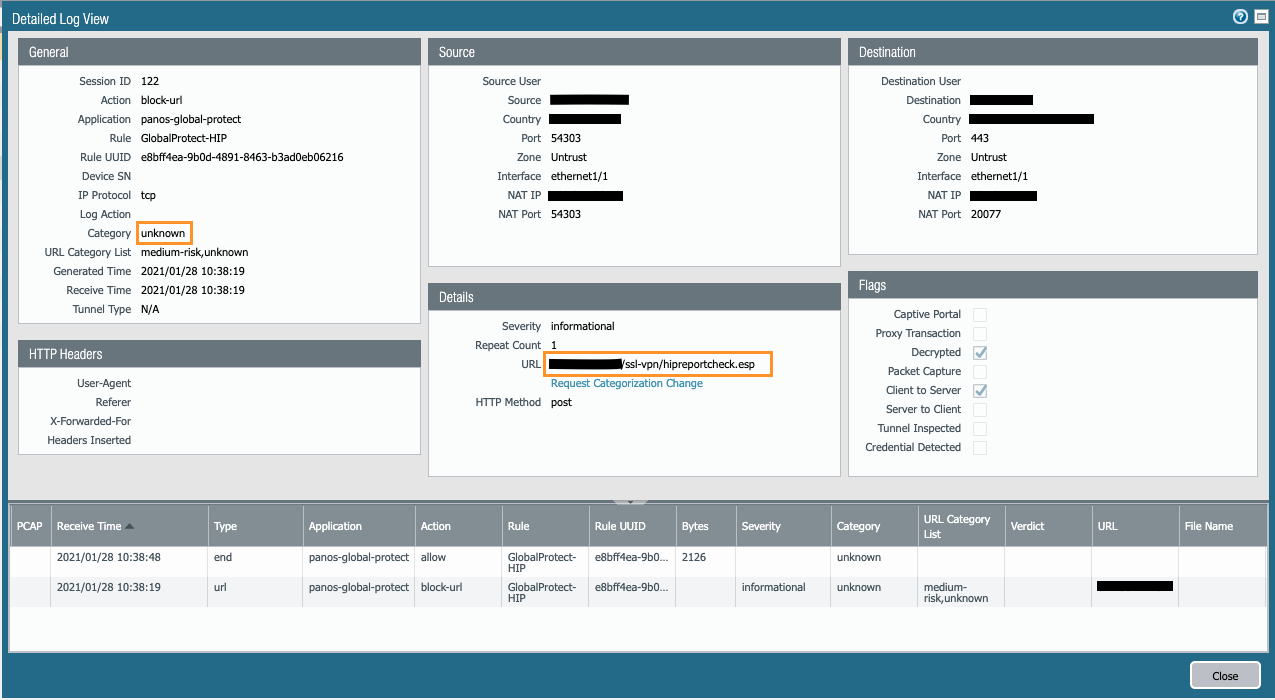Open the help icon on the title bar
This screenshot has height=700, width=1275.
1239,16
